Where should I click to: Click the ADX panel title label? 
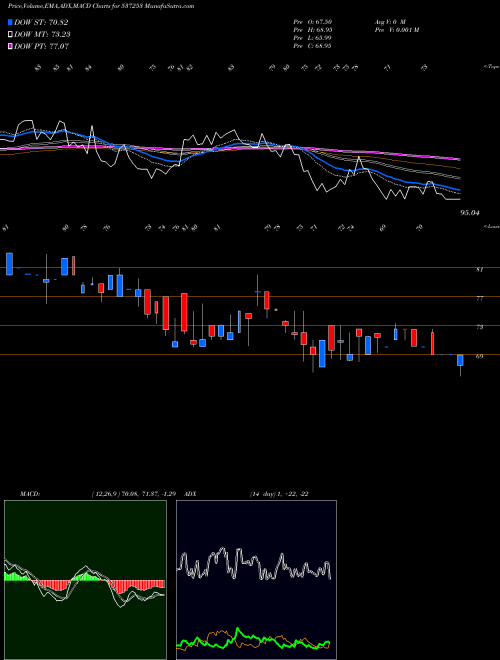(x=190, y=494)
